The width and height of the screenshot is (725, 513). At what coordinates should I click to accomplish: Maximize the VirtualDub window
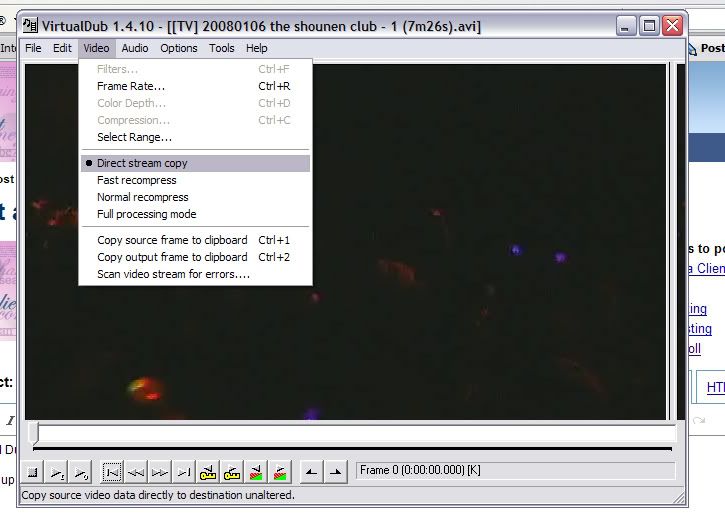coord(649,25)
